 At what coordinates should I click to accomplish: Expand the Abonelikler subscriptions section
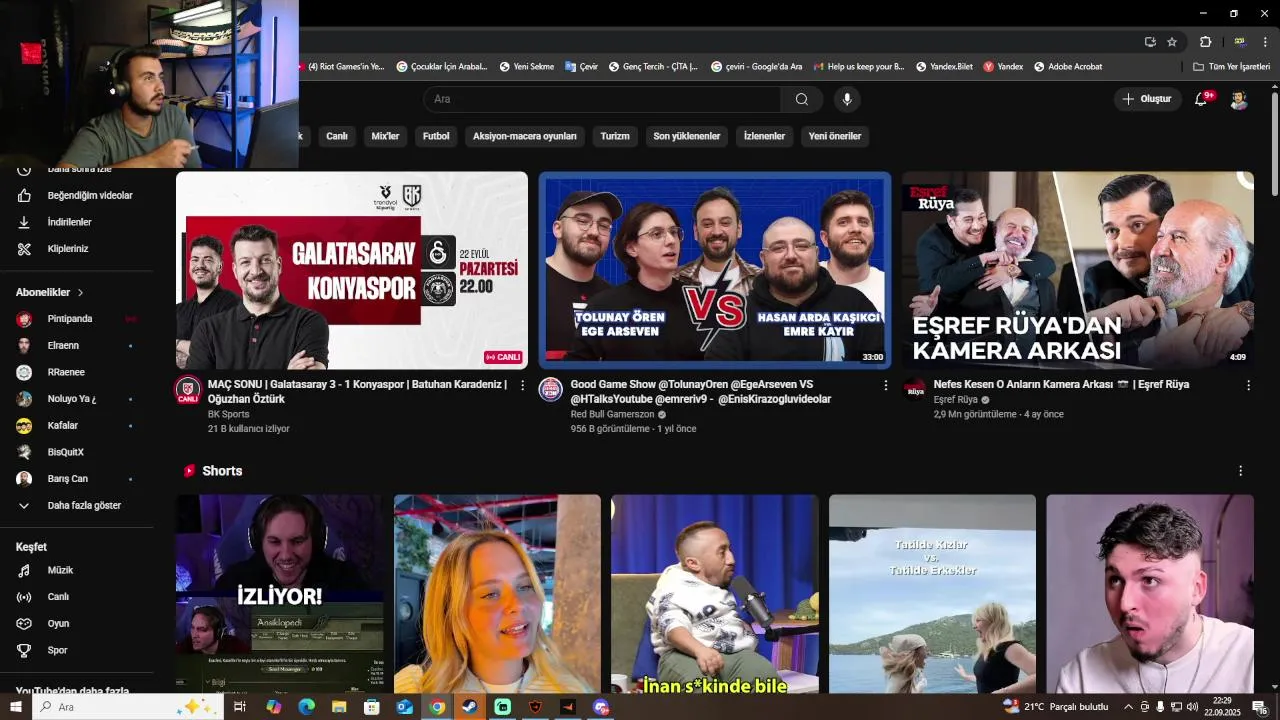(50, 292)
